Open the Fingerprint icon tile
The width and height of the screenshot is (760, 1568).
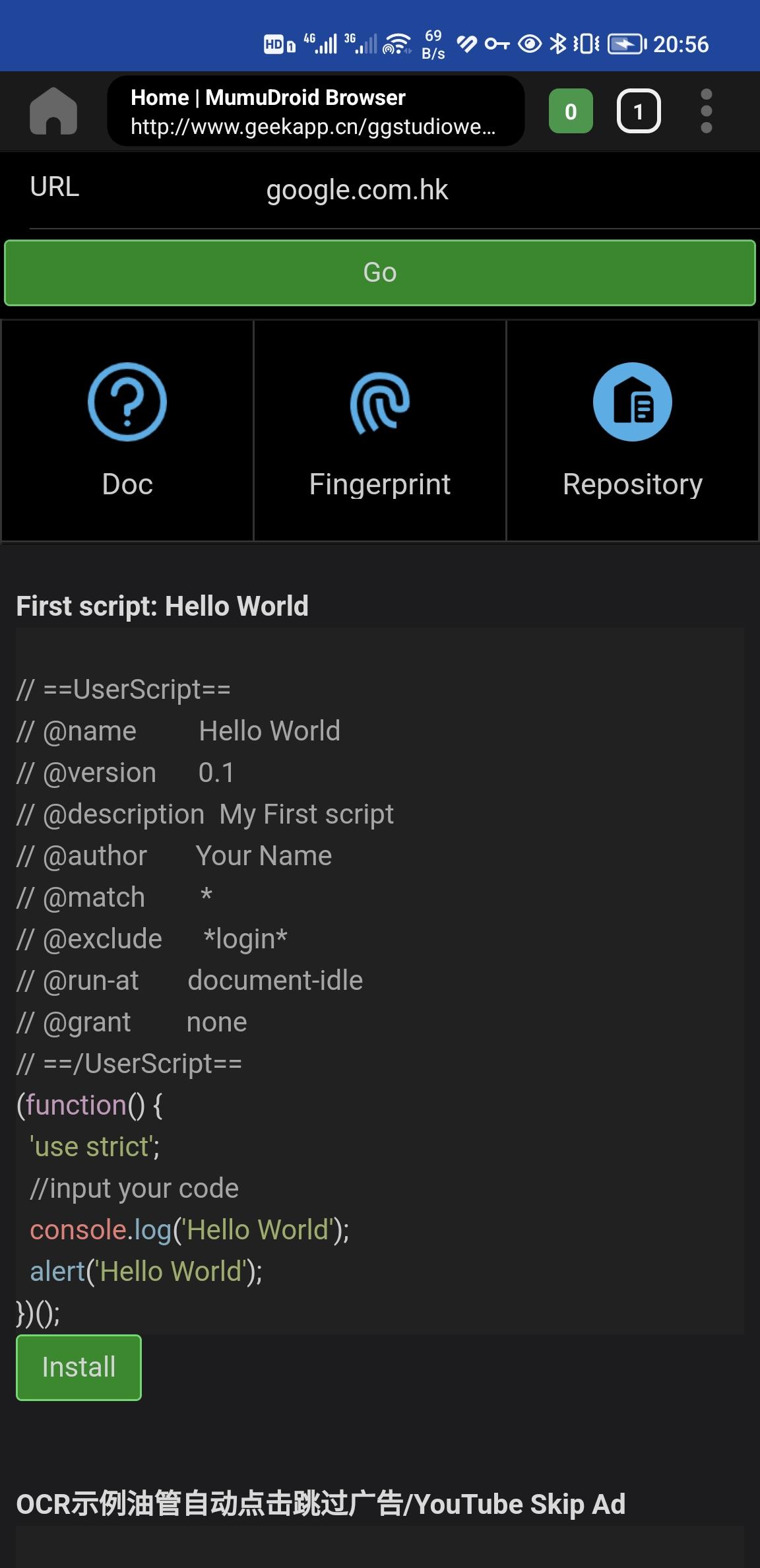[380, 431]
